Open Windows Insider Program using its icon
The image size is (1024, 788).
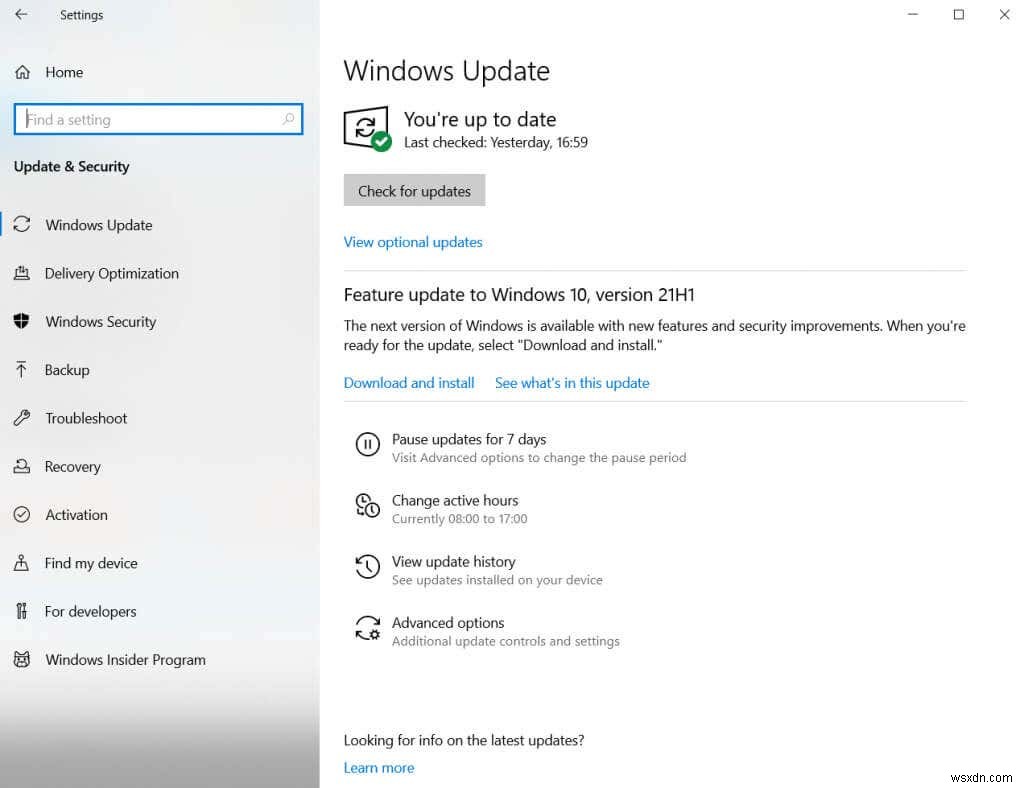pos(22,659)
